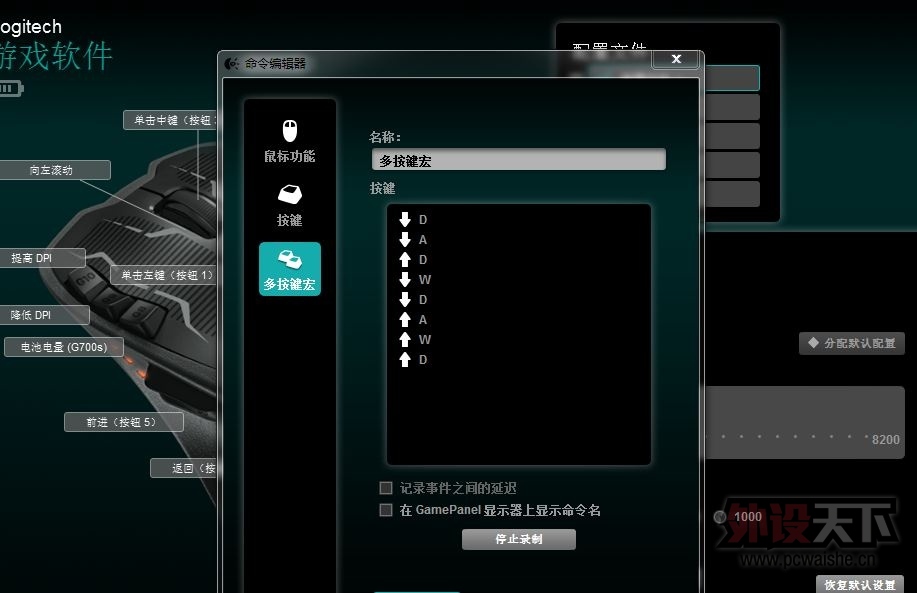Select second key-down D entry below W
917x593 pixels.
coord(414,299)
